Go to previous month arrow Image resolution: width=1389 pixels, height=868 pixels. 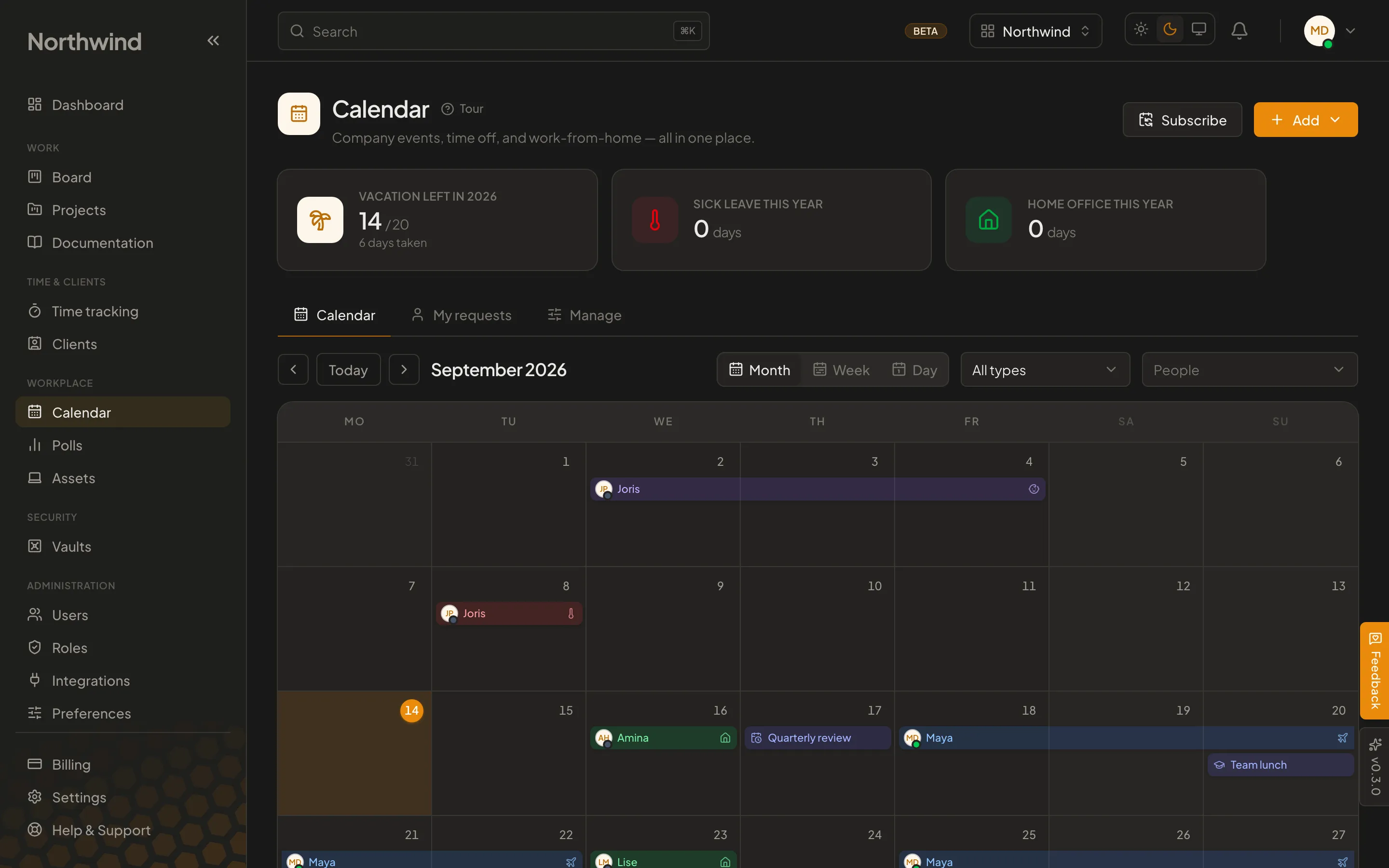293,370
